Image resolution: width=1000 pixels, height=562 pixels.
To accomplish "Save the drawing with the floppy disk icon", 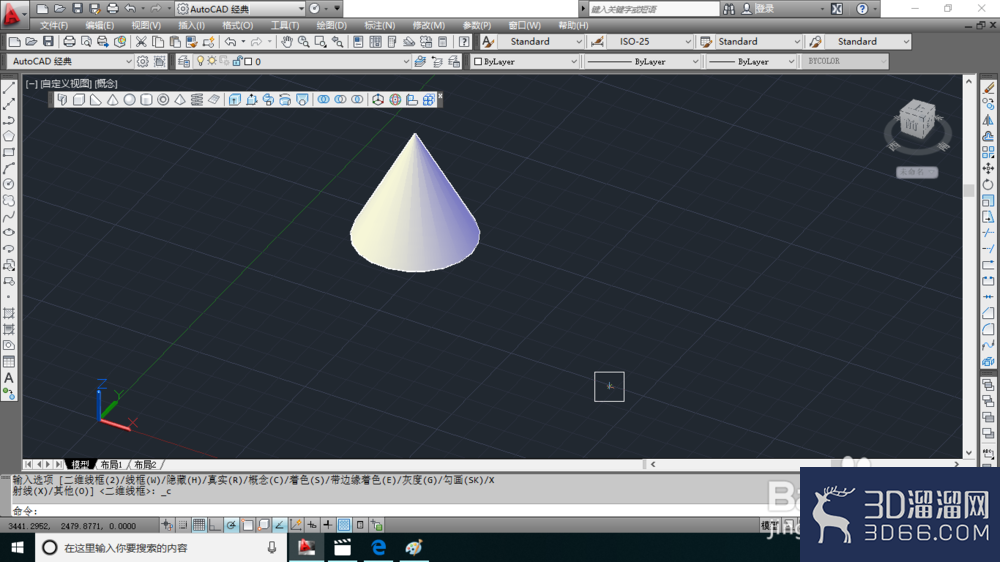I will [48, 41].
